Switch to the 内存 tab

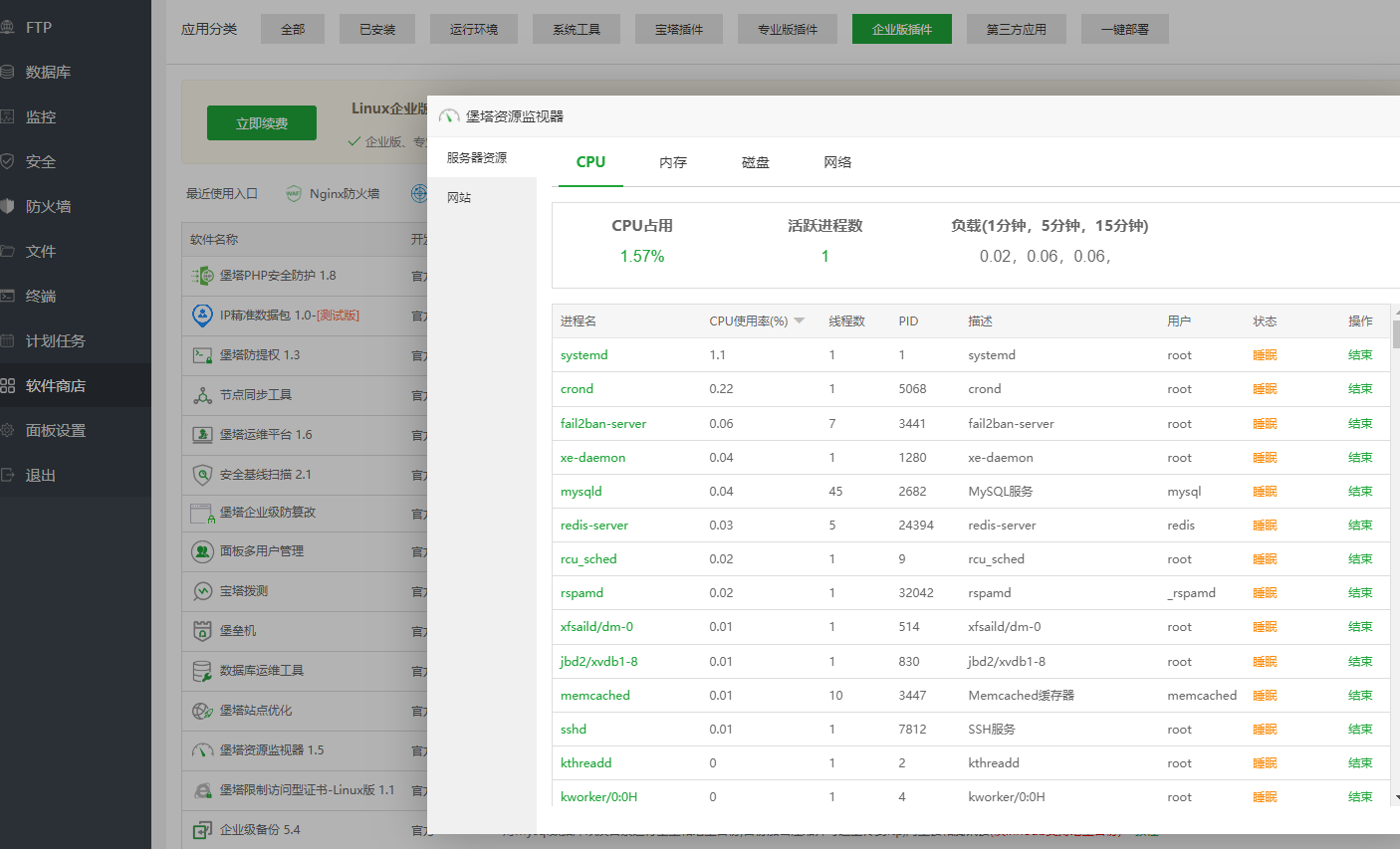pyautogui.click(x=673, y=160)
